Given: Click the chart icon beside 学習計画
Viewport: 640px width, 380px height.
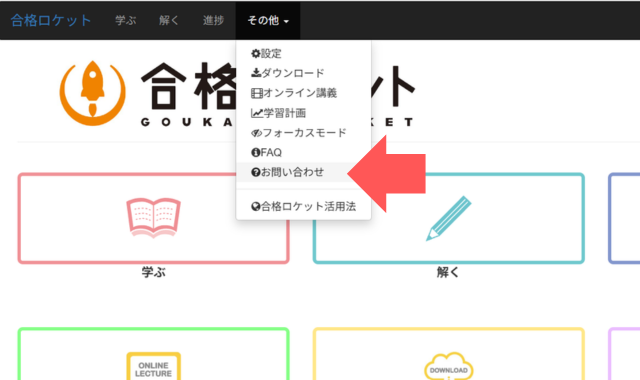Looking at the screenshot, I should [x=257, y=113].
